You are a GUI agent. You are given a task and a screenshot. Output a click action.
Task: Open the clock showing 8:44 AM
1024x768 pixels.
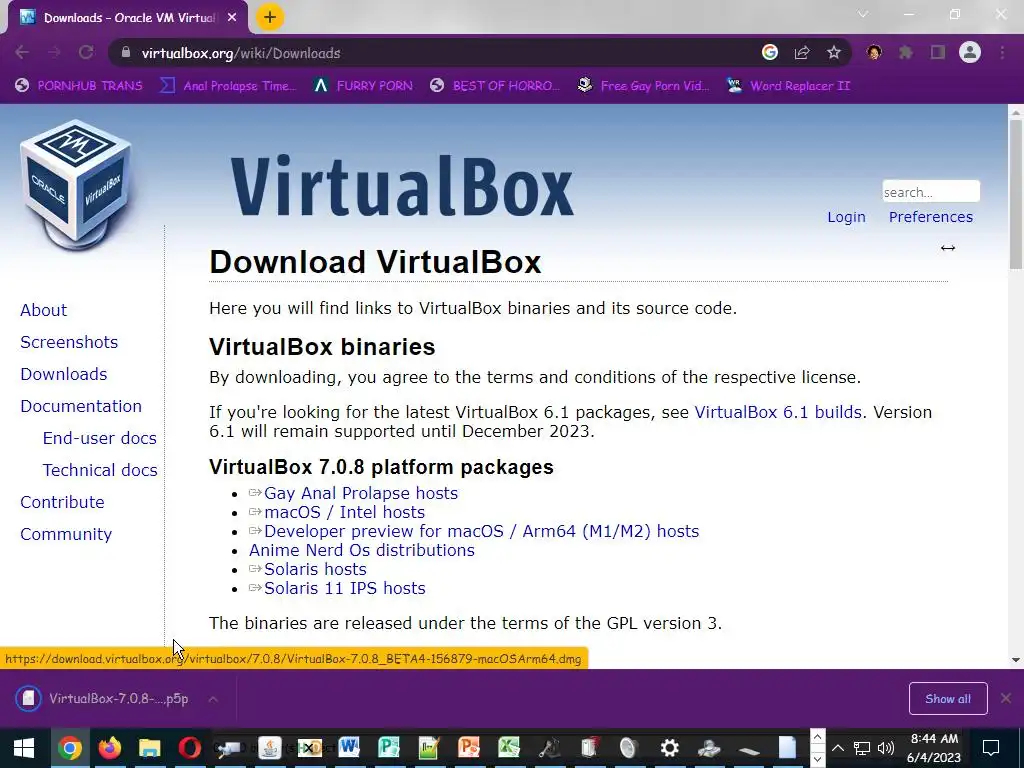(x=935, y=748)
